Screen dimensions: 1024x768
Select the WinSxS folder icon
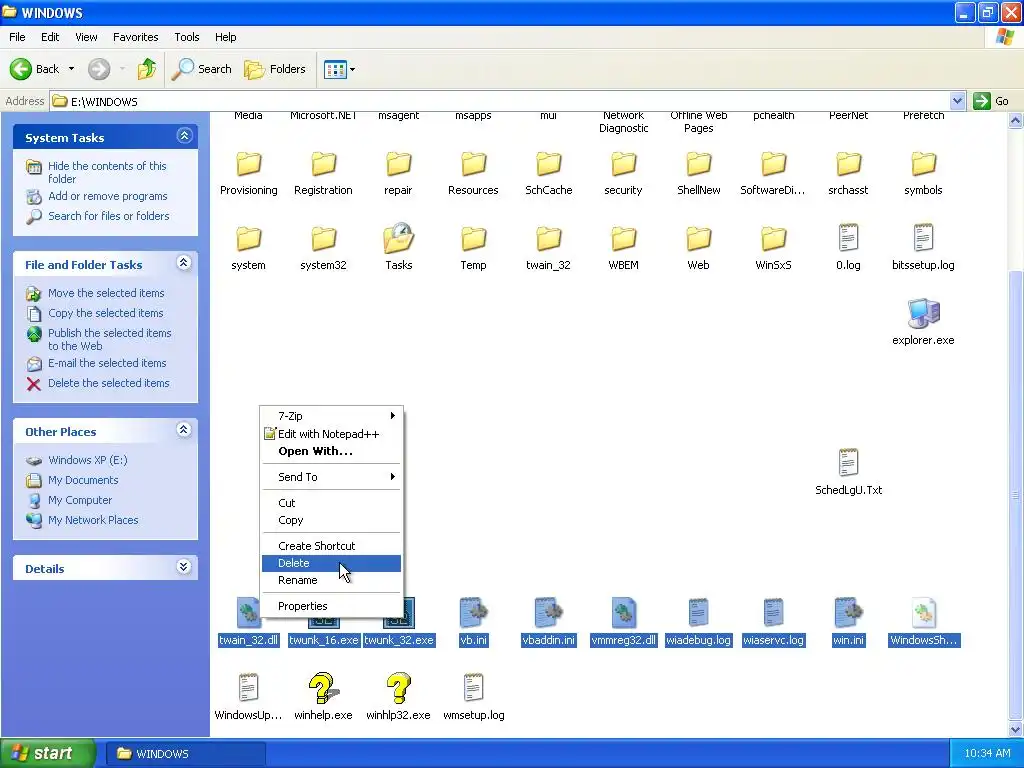click(x=773, y=239)
